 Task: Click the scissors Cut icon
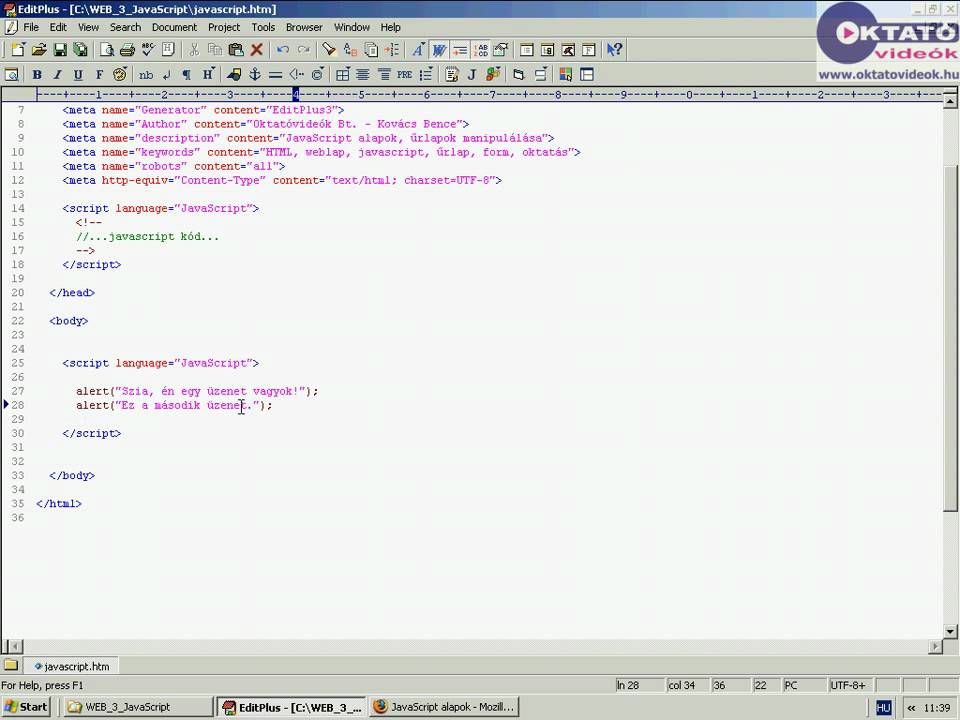194,50
